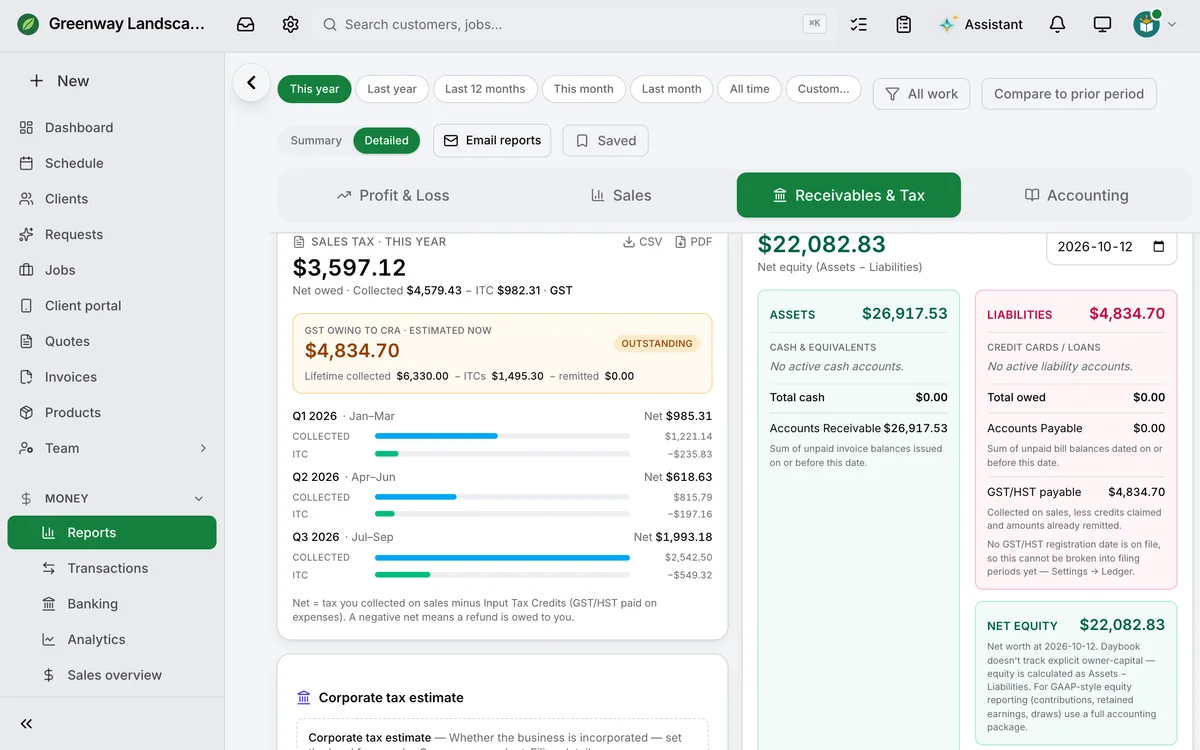Open Custom date range picker

click(x=824, y=89)
